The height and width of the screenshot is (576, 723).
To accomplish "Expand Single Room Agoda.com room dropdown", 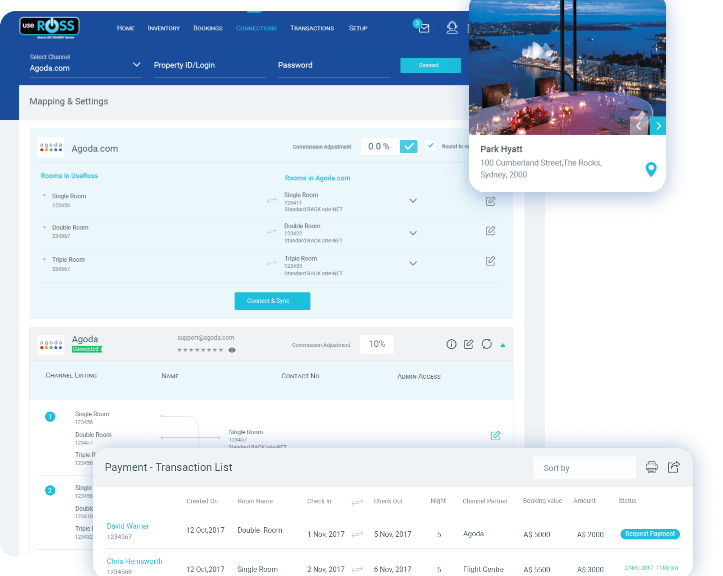I will tap(413, 201).
